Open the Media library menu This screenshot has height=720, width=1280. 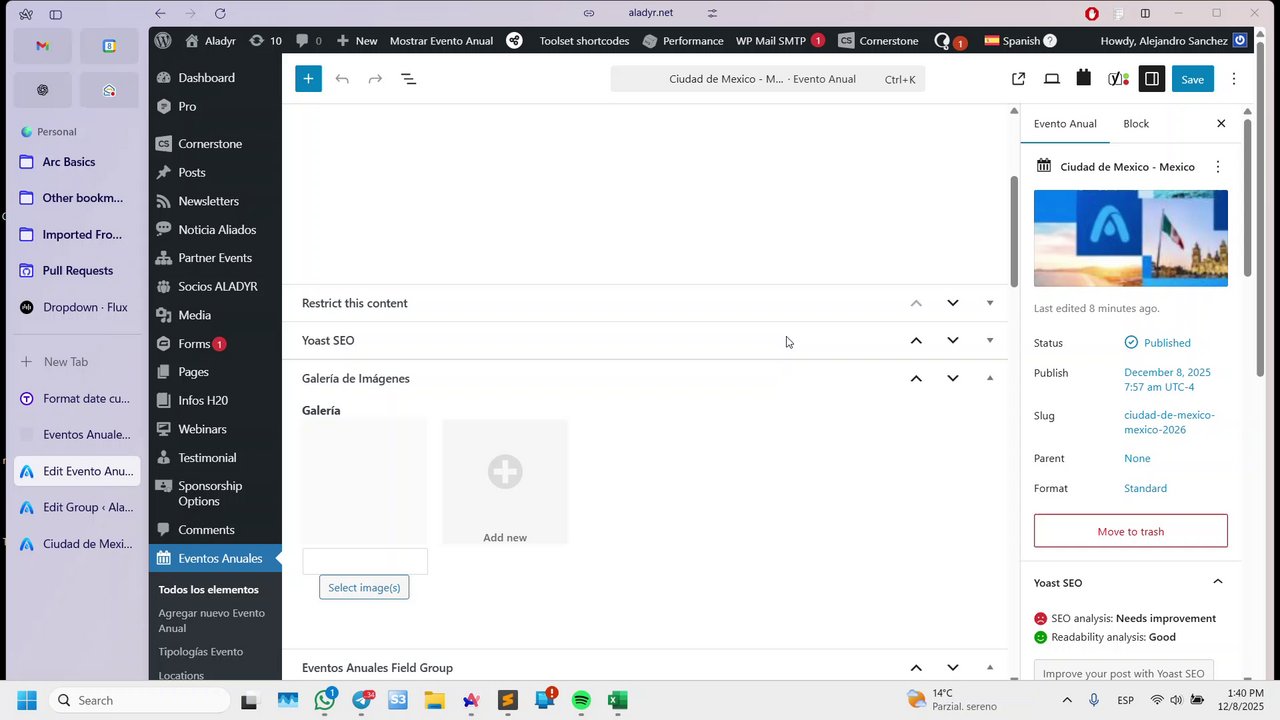pos(194,315)
